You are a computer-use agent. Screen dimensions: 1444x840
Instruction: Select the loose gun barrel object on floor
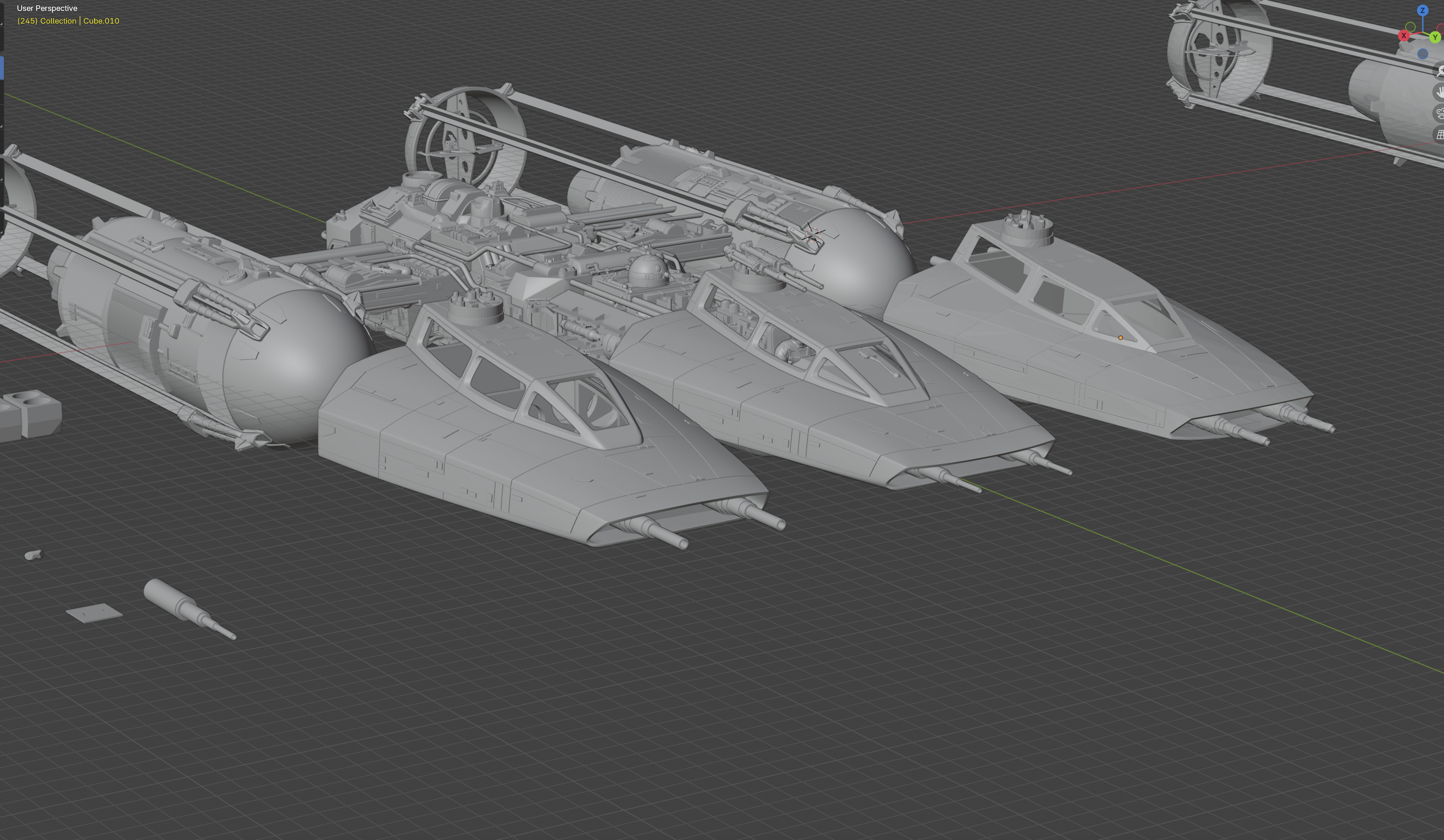coord(189,609)
